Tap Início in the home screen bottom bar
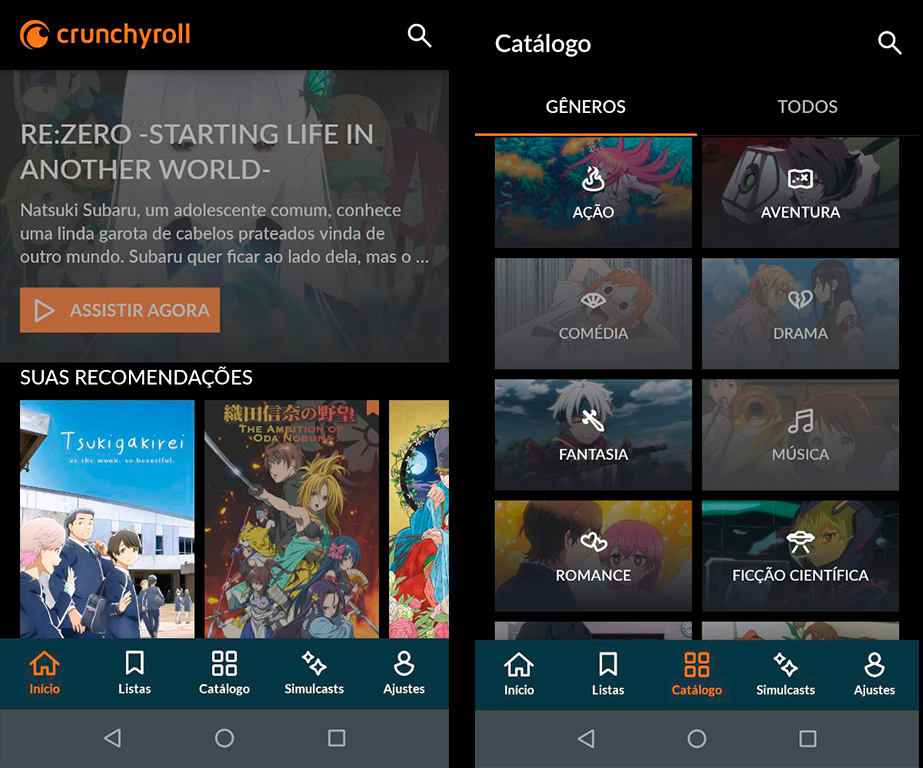Image resolution: width=923 pixels, height=768 pixels. pyautogui.click(x=45, y=673)
